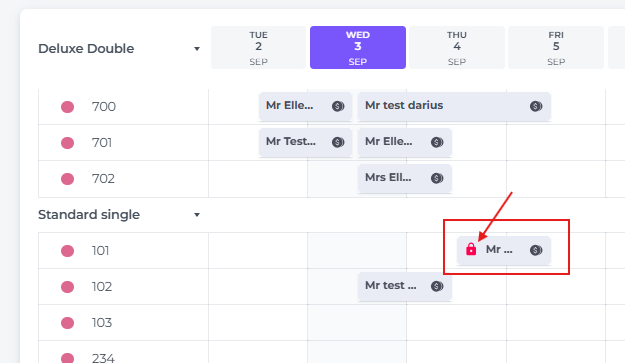The image size is (625, 363).
Task: Click the pink status dot for room 700
Action: click(x=67, y=107)
